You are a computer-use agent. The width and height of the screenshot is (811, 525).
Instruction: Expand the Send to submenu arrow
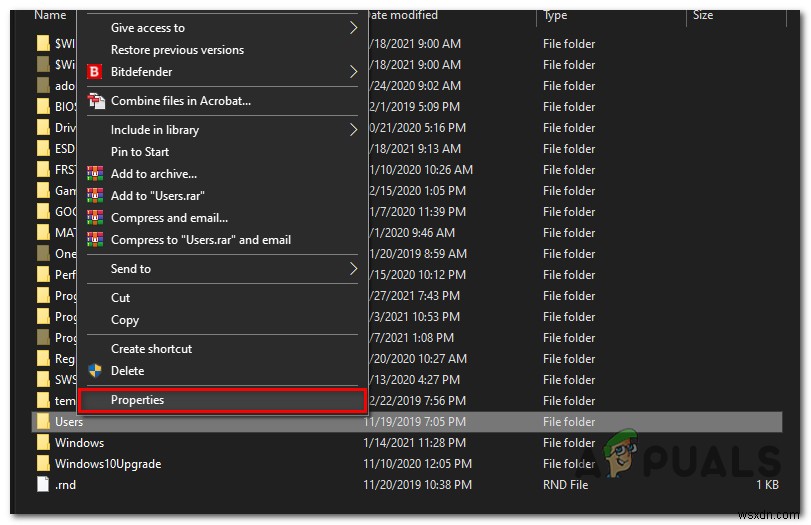(x=353, y=269)
